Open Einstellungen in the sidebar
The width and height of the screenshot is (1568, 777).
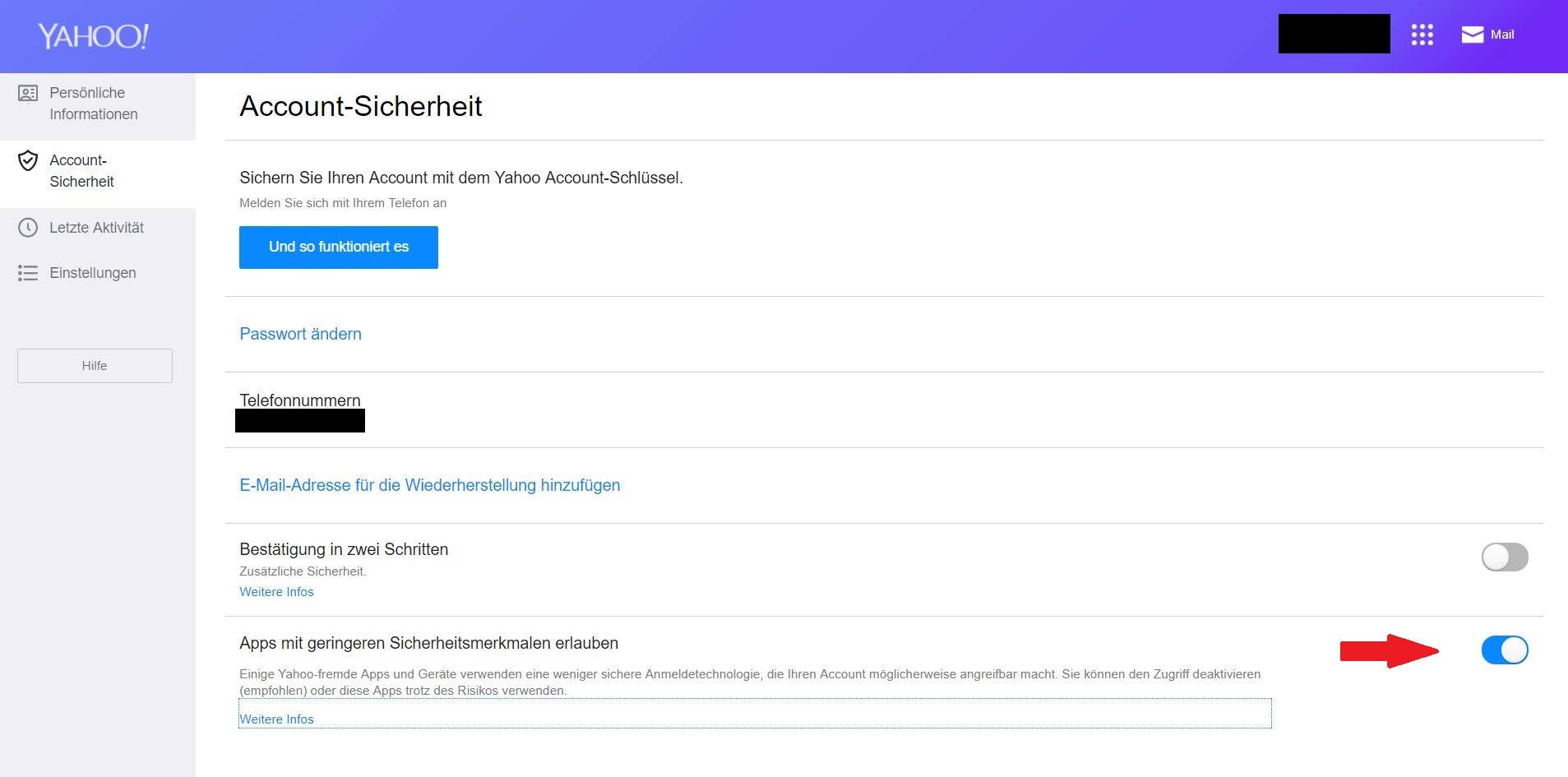coord(98,273)
